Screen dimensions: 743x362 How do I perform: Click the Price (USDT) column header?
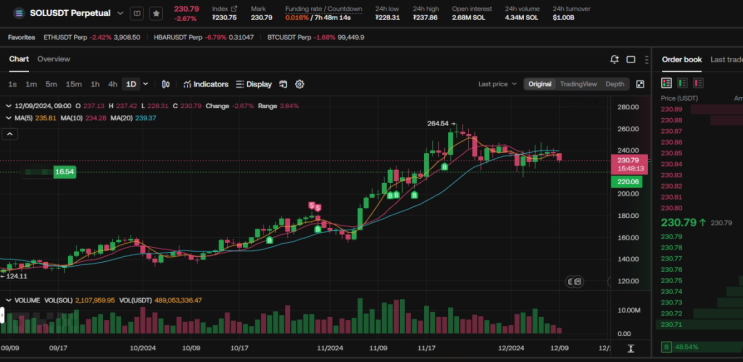pos(680,98)
